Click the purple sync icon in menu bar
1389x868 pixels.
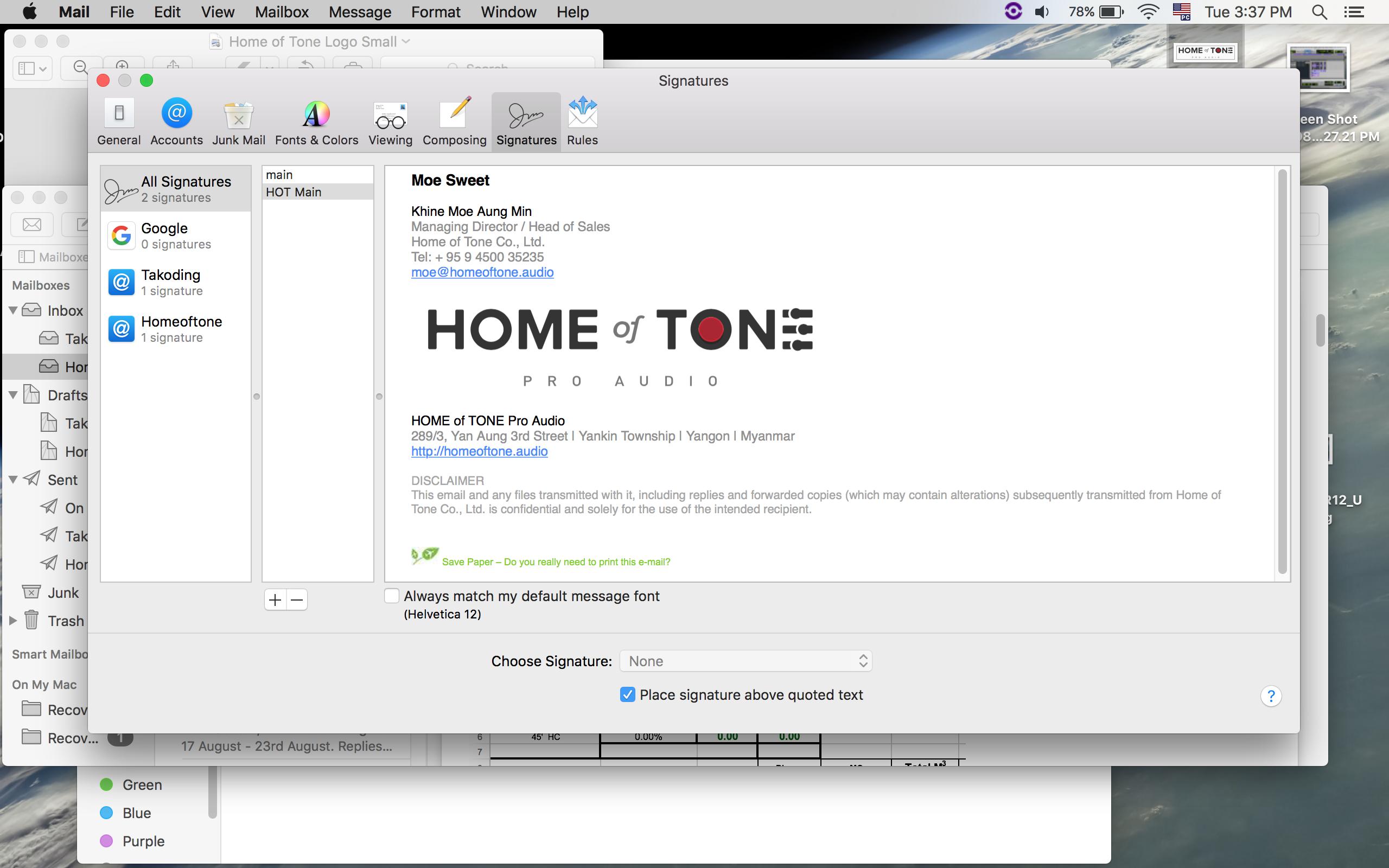coord(1013,11)
